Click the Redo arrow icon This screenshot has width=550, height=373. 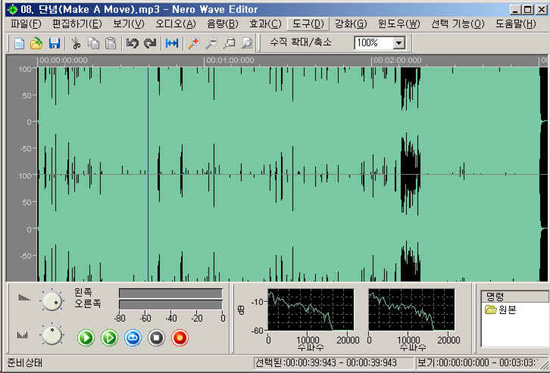(x=150, y=43)
